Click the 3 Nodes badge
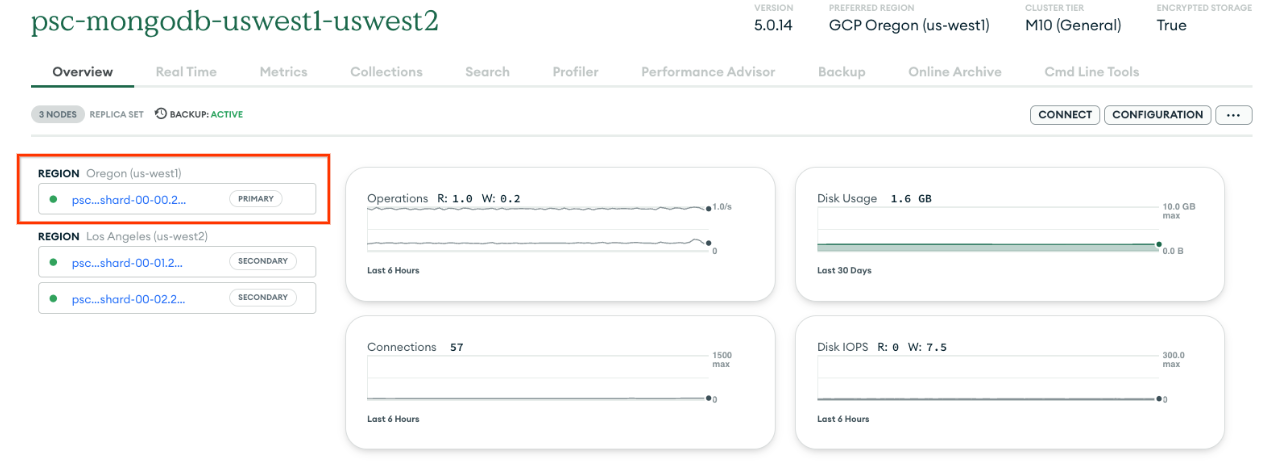 [57, 114]
